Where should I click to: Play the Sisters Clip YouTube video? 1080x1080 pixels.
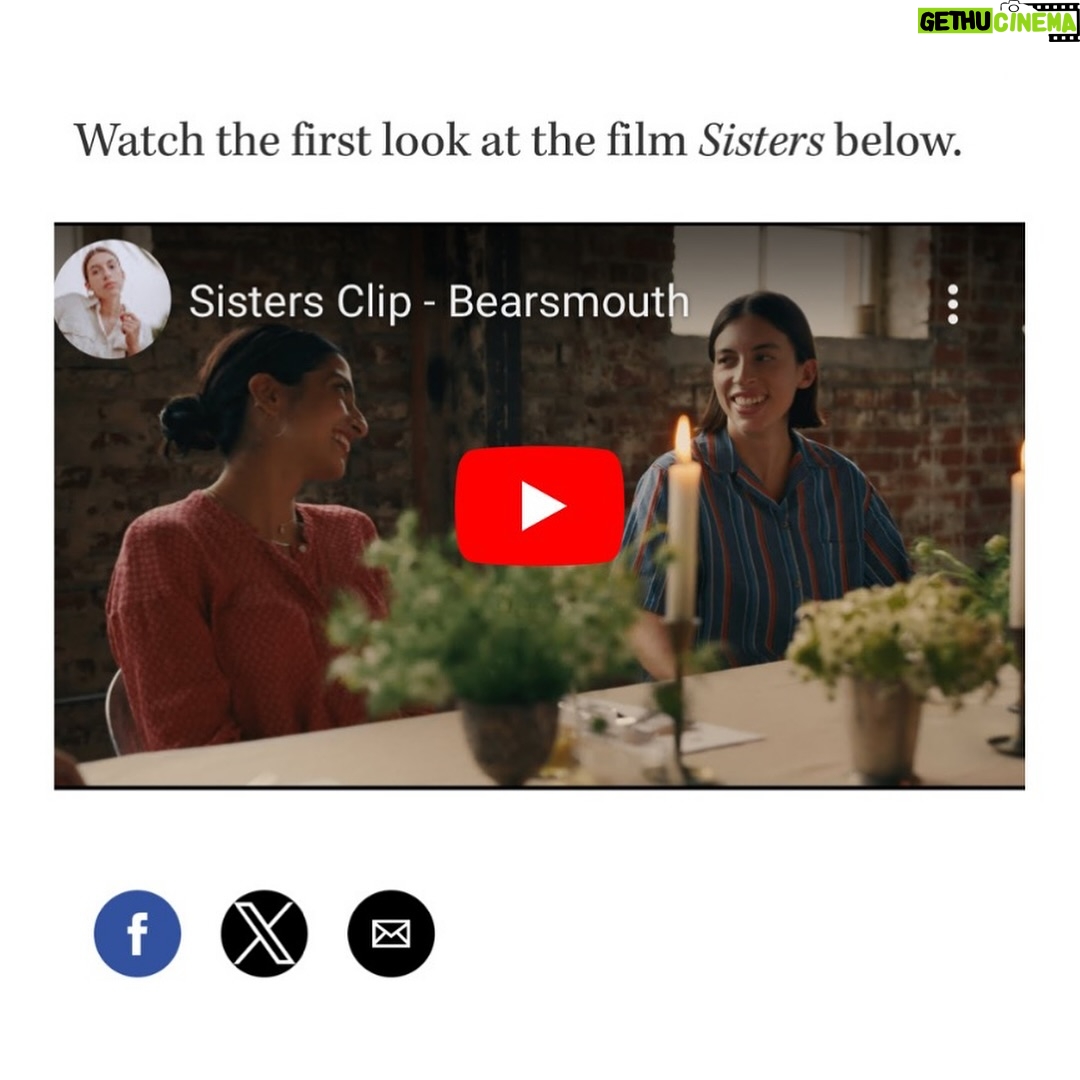pos(539,506)
